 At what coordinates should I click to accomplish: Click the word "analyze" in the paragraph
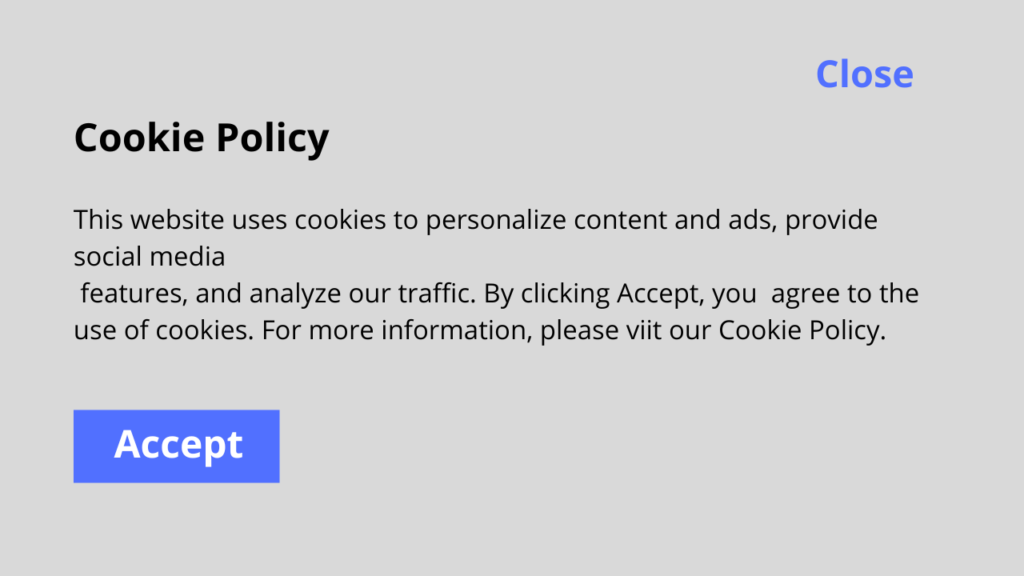tap(291, 294)
